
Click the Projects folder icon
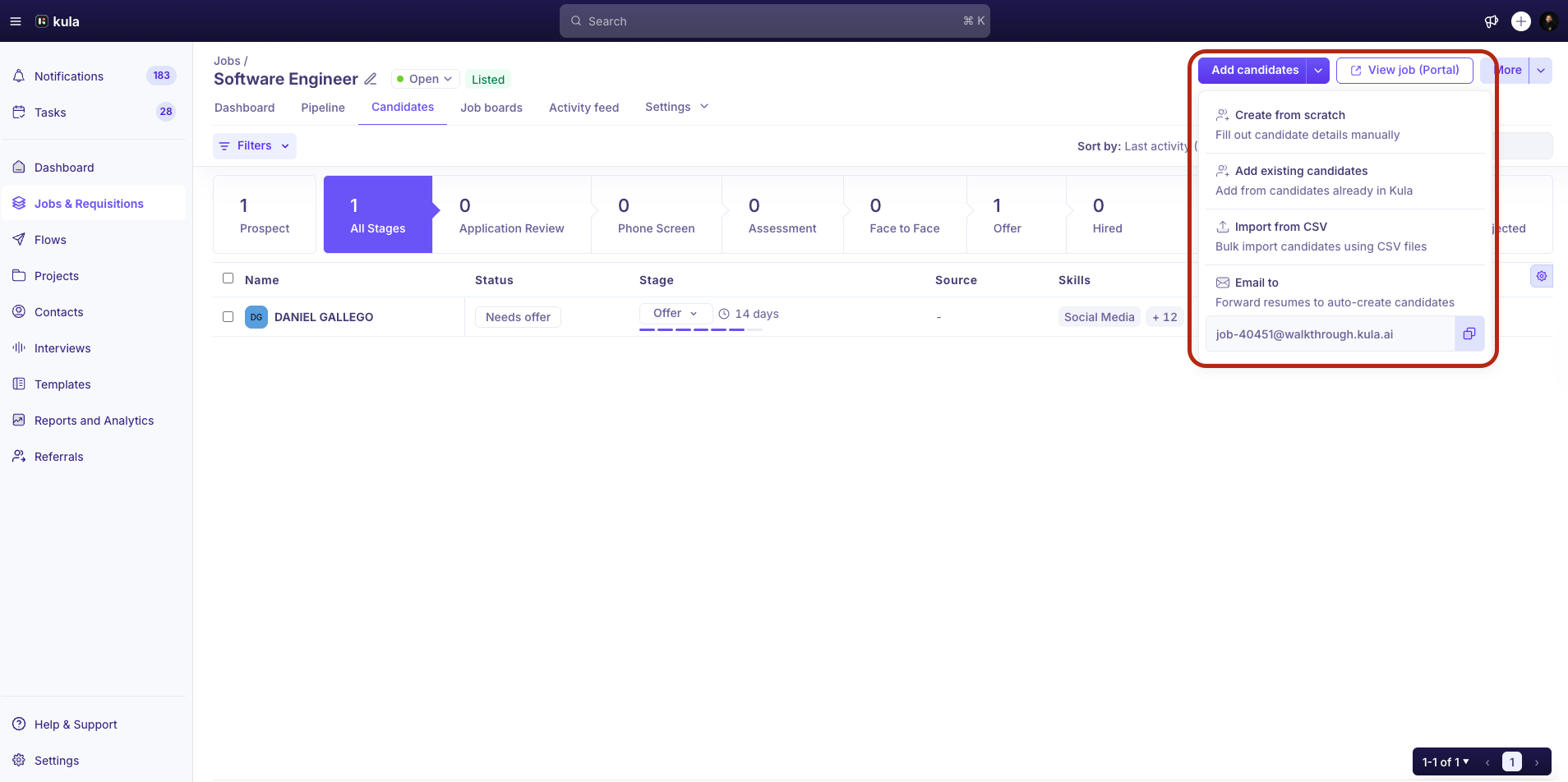(19, 275)
